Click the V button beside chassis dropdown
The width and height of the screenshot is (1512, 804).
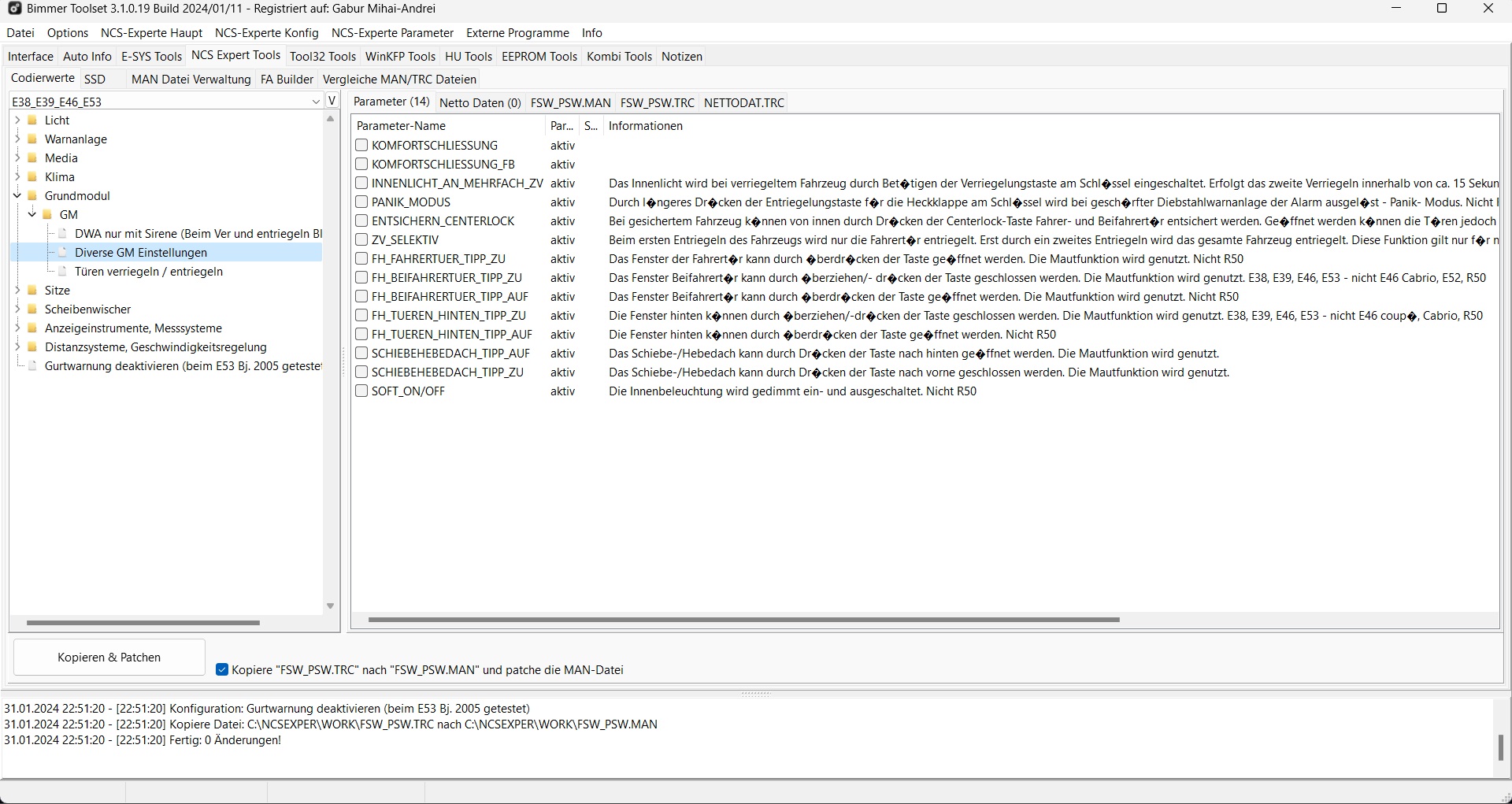click(332, 101)
